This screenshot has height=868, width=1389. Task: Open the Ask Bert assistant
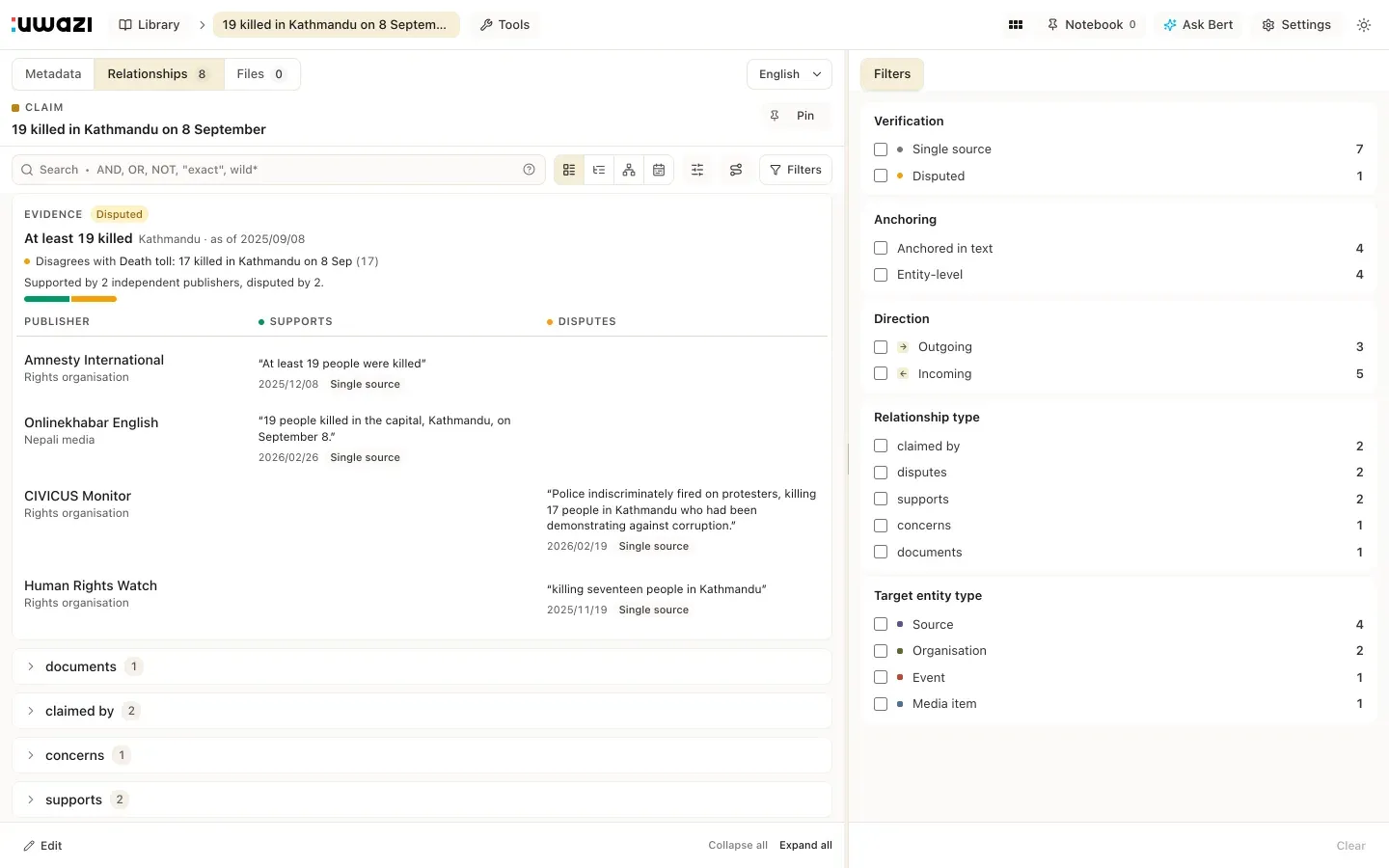pyautogui.click(x=1198, y=25)
